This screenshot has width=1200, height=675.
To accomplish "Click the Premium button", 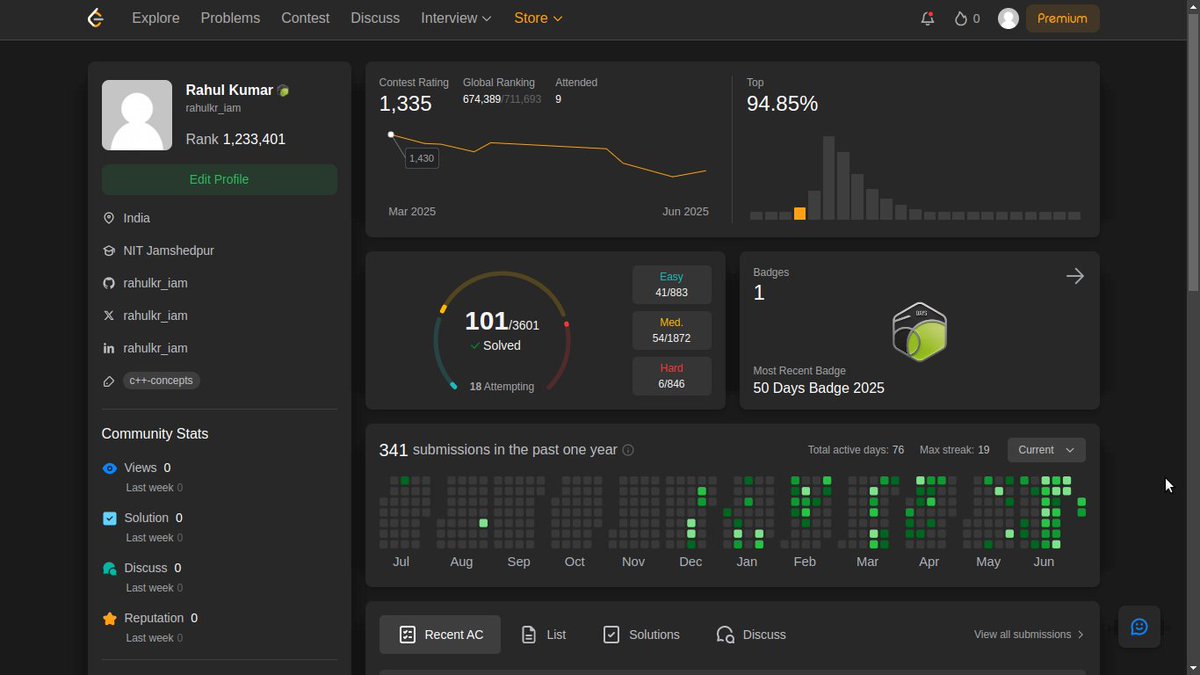I will (x=1062, y=18).
